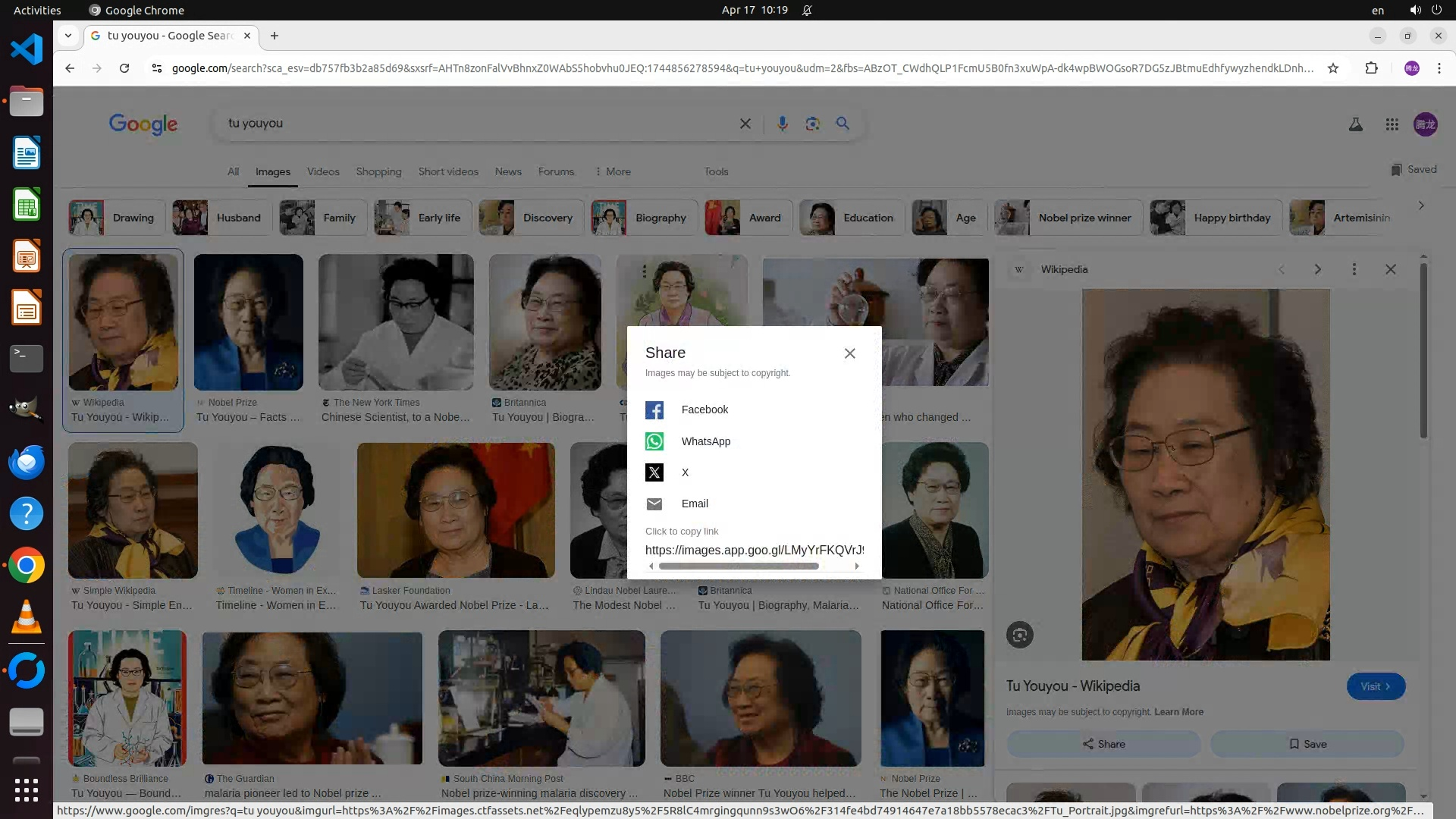
Task: Save the image with Save button
Action: [1307, 744]
